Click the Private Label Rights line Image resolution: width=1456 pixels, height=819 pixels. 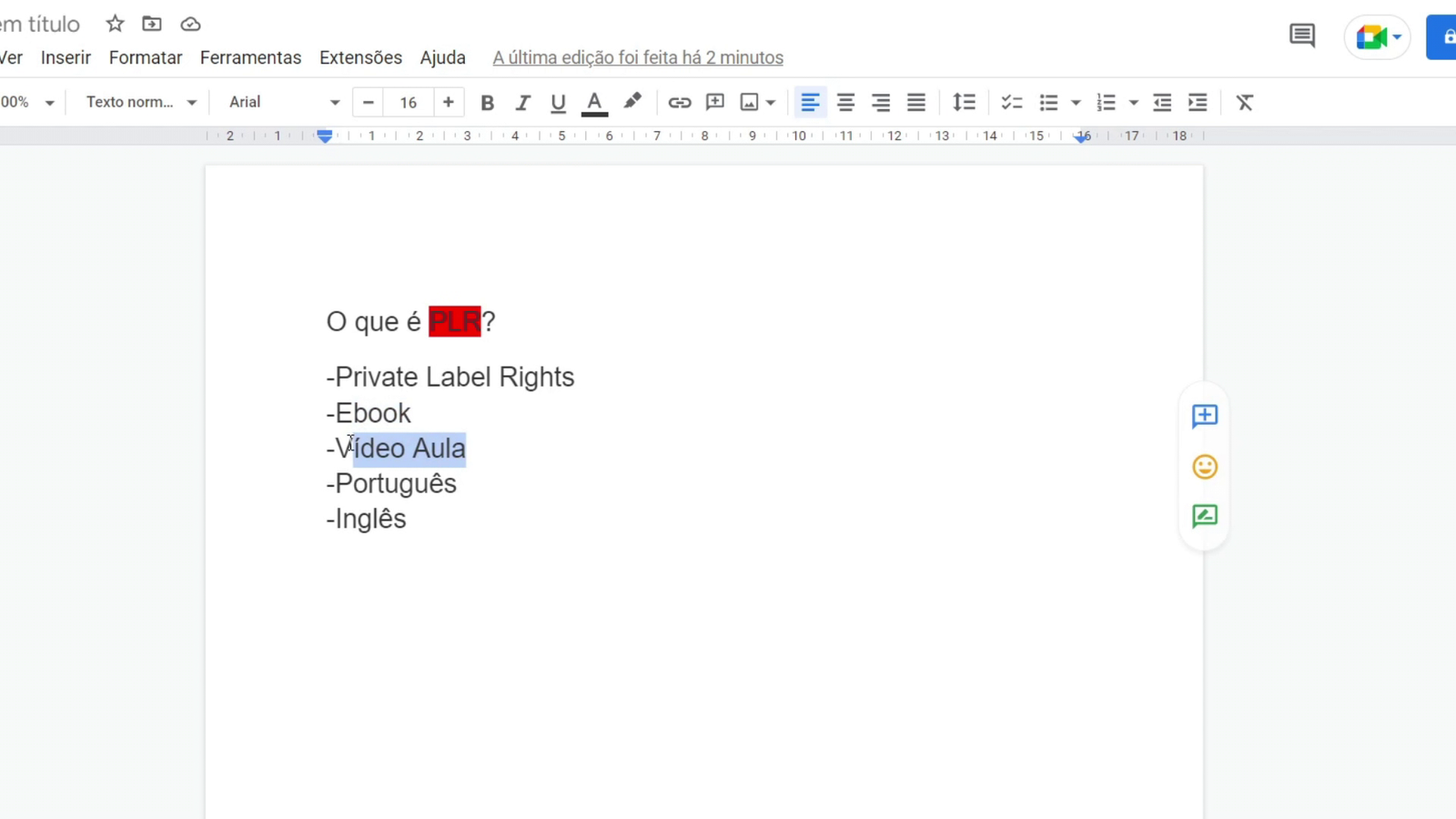450,377
